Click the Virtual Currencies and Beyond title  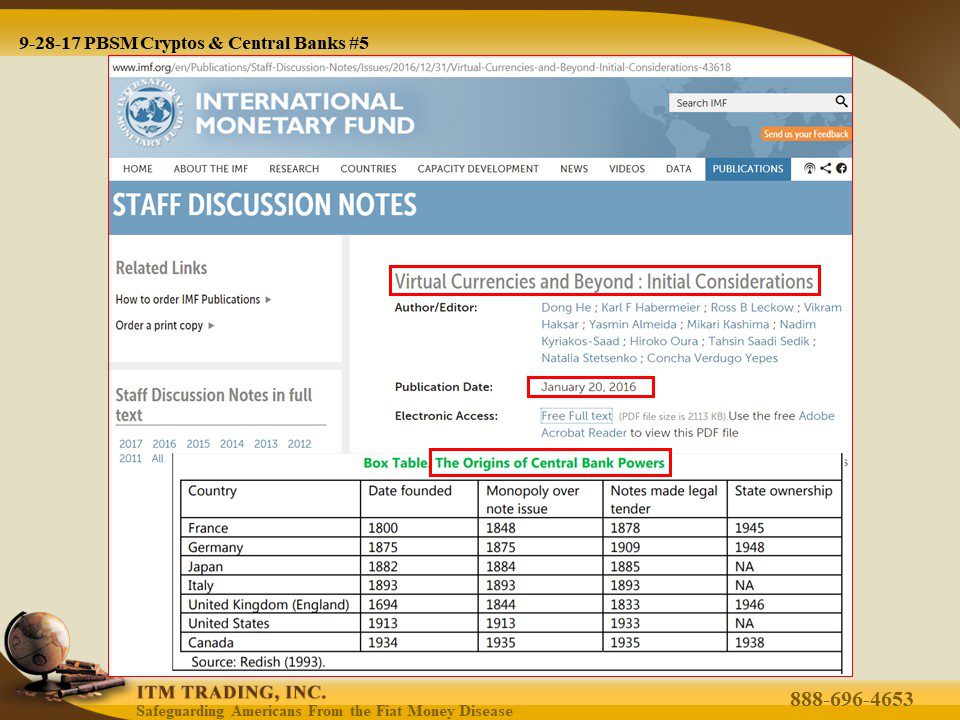click(x=604, y=281)
